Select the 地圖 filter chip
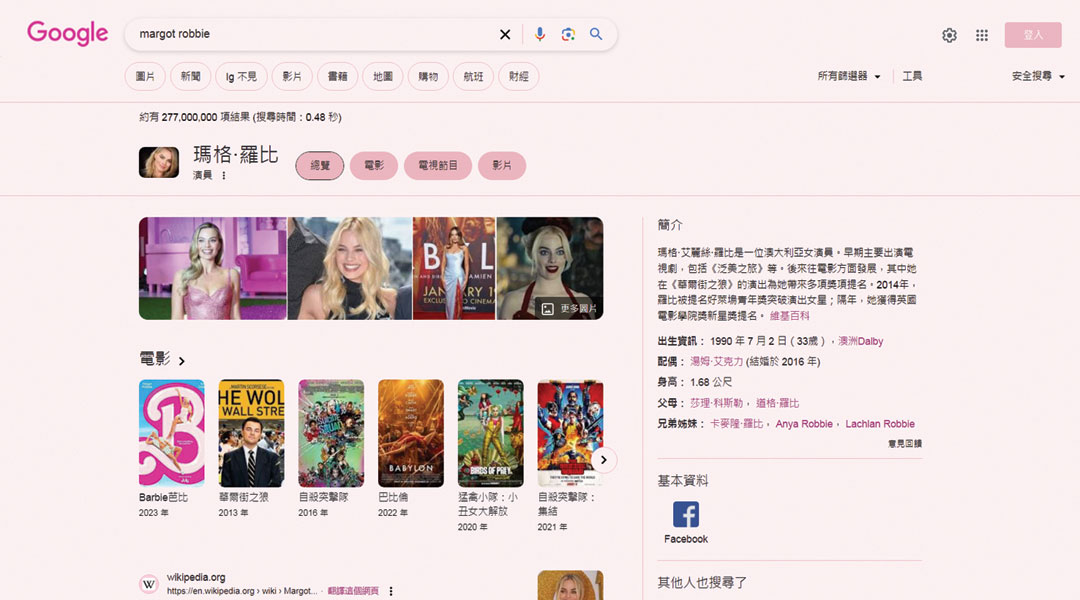The width and height of the screenshot is (1080, 600). point(383,76)
